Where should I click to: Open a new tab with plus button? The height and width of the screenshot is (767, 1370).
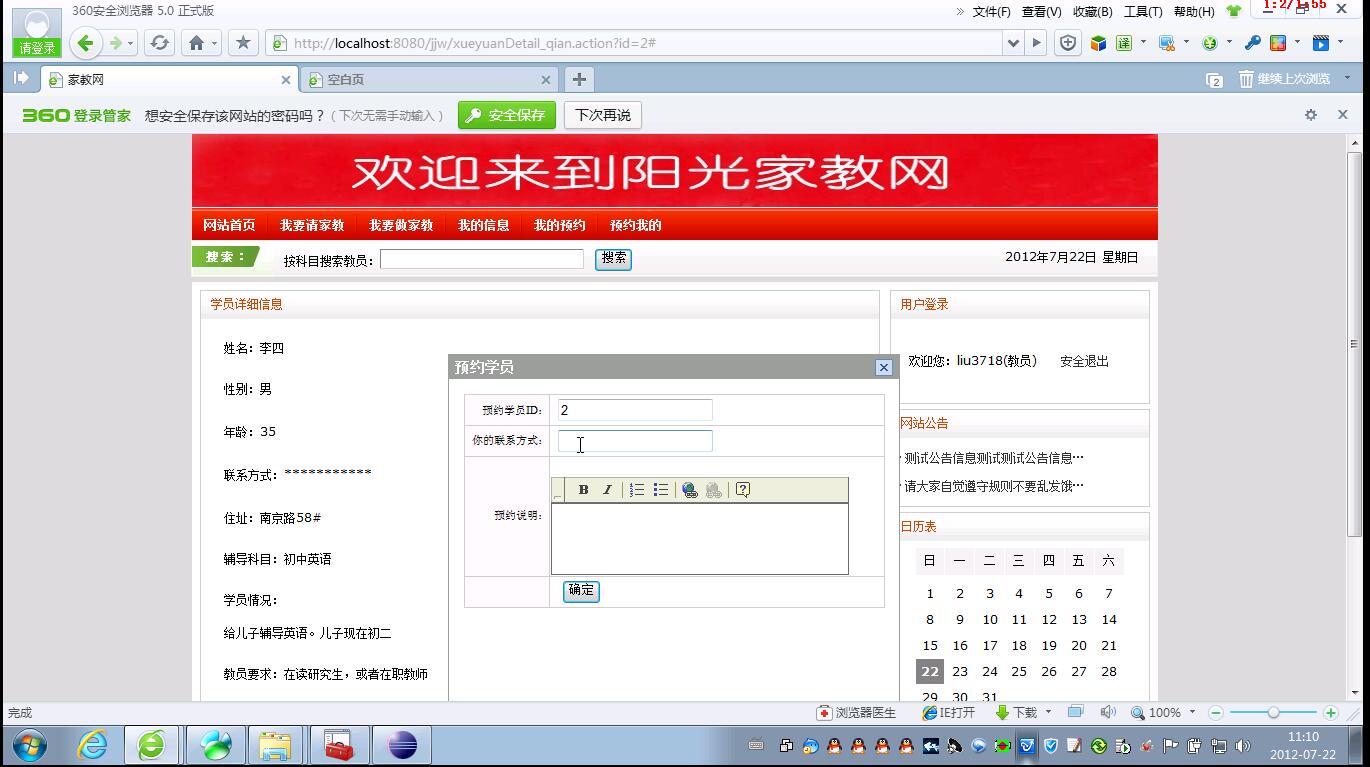click(579, 79)
